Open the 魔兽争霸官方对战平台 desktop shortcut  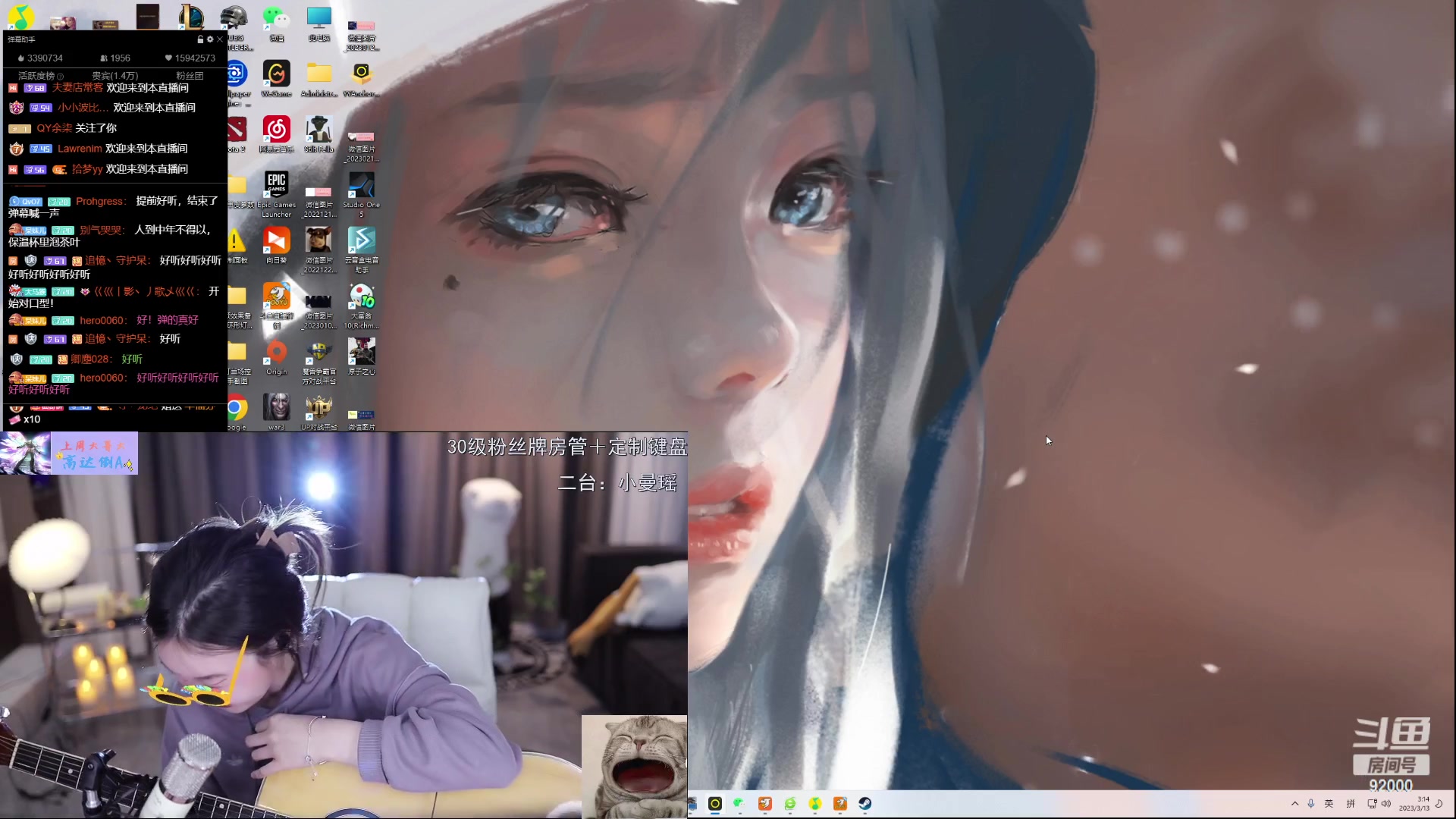(319, 362)
